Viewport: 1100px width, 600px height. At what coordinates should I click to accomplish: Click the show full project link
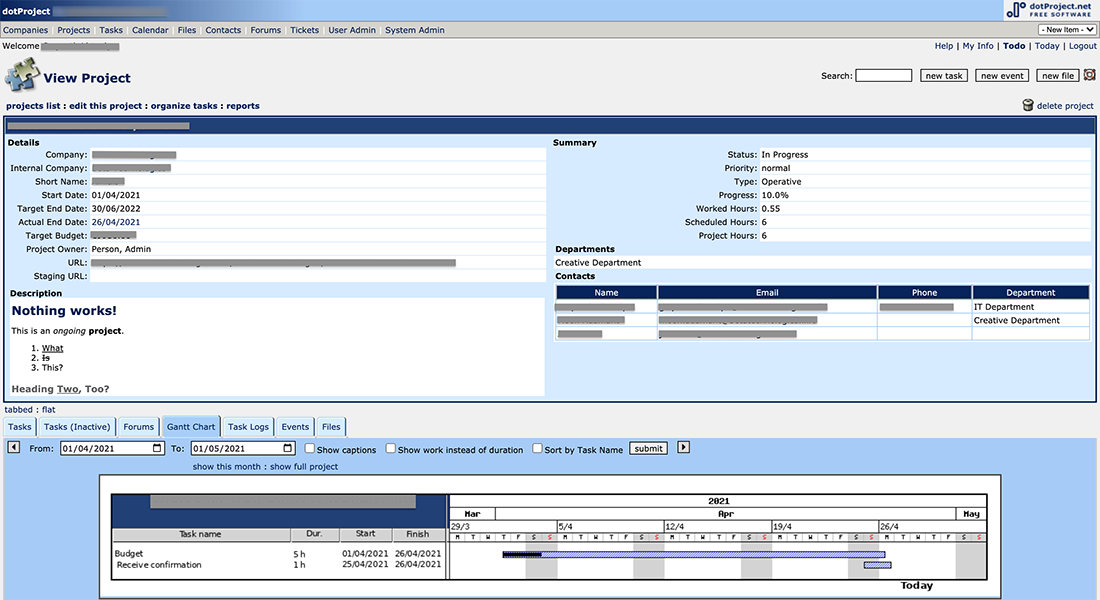tap(304, 467)
